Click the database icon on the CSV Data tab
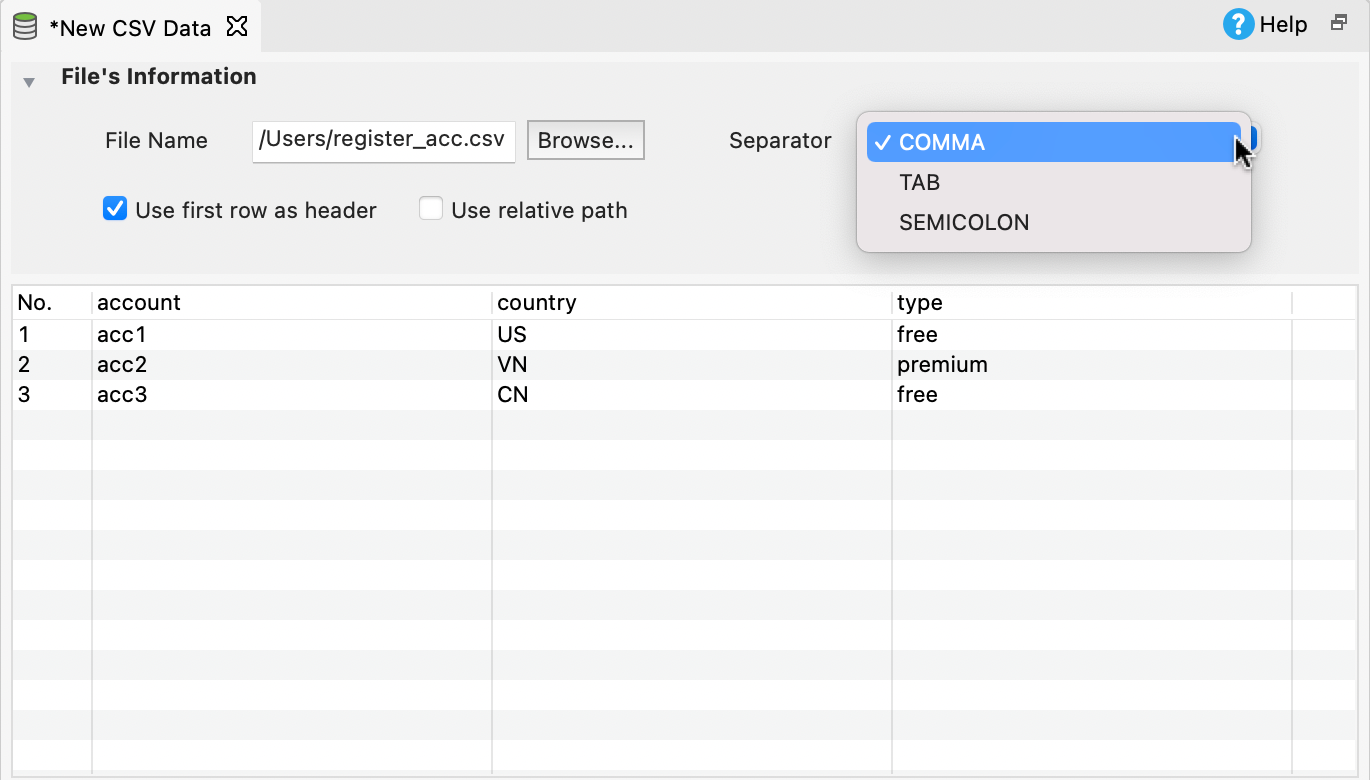This screenshot has height=780, width=1370. [x=25, y=26]
